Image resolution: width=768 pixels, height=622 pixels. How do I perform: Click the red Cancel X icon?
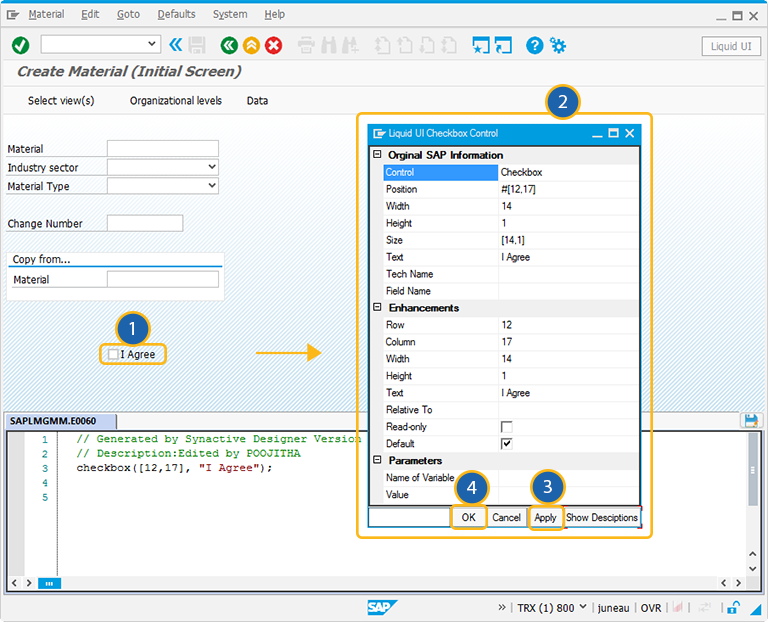click(273, 46)
